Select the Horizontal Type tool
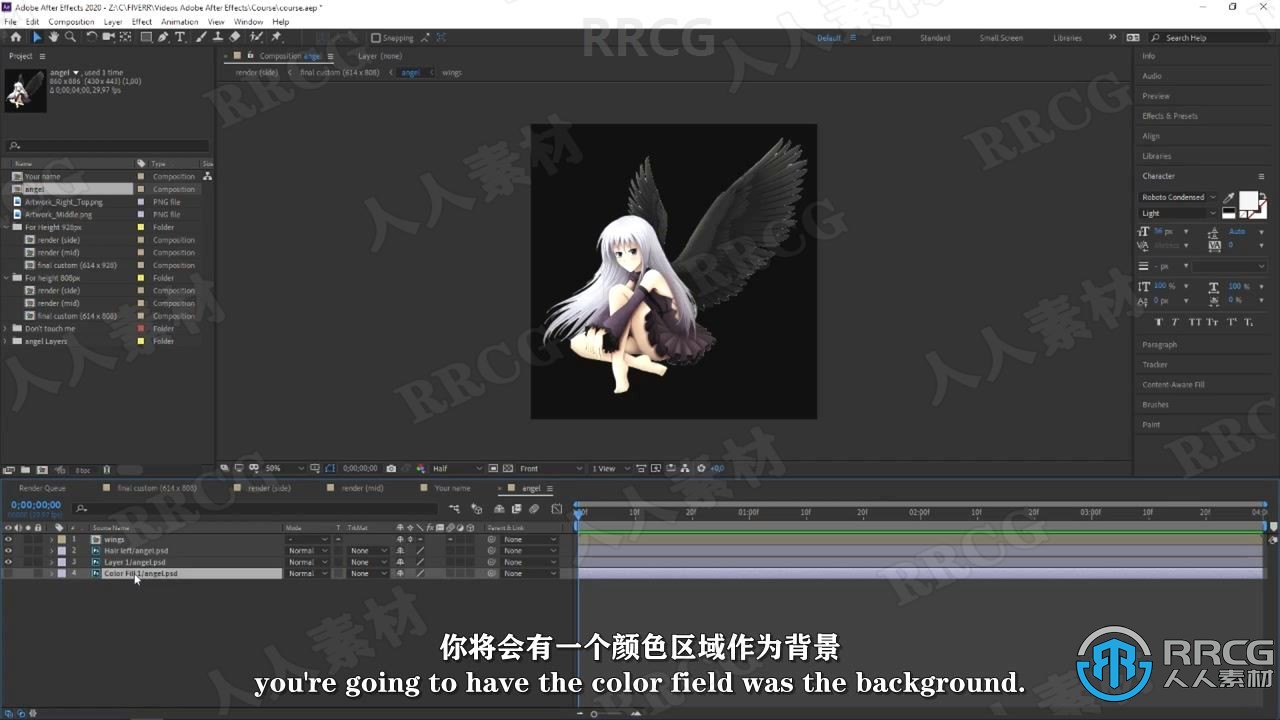1280x720 pixels. [180, 37]
